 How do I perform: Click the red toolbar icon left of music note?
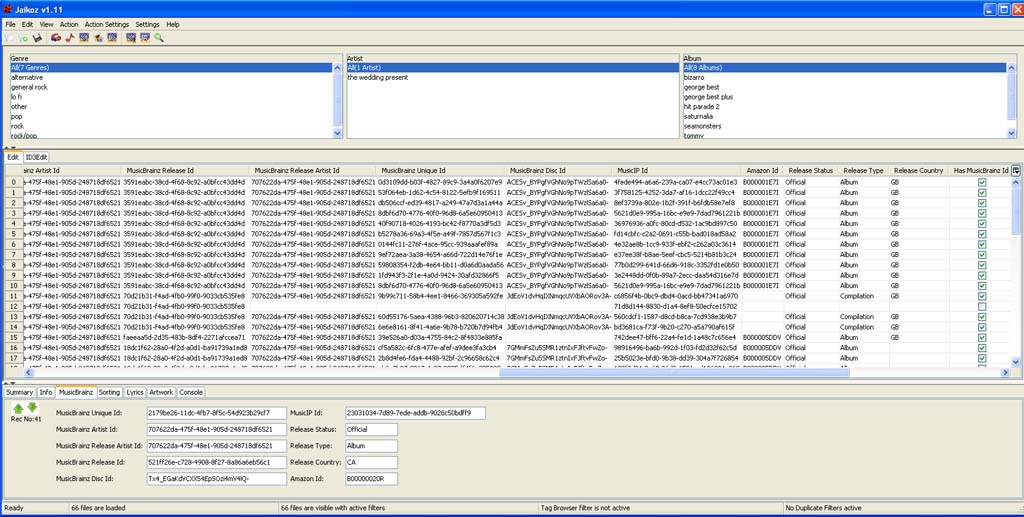tap(55, 38)
